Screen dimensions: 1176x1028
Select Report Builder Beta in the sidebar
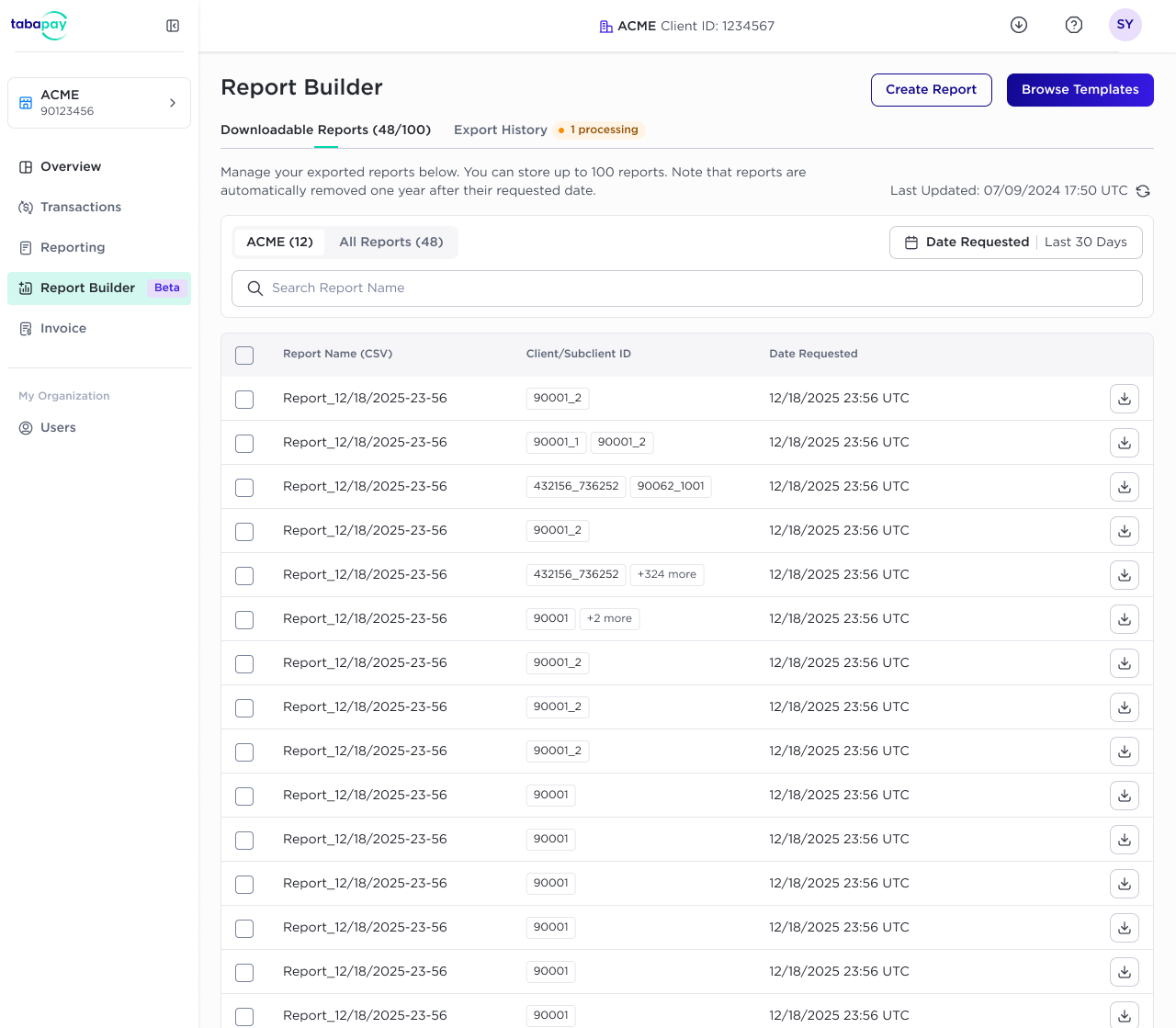(x=99, y=288)
